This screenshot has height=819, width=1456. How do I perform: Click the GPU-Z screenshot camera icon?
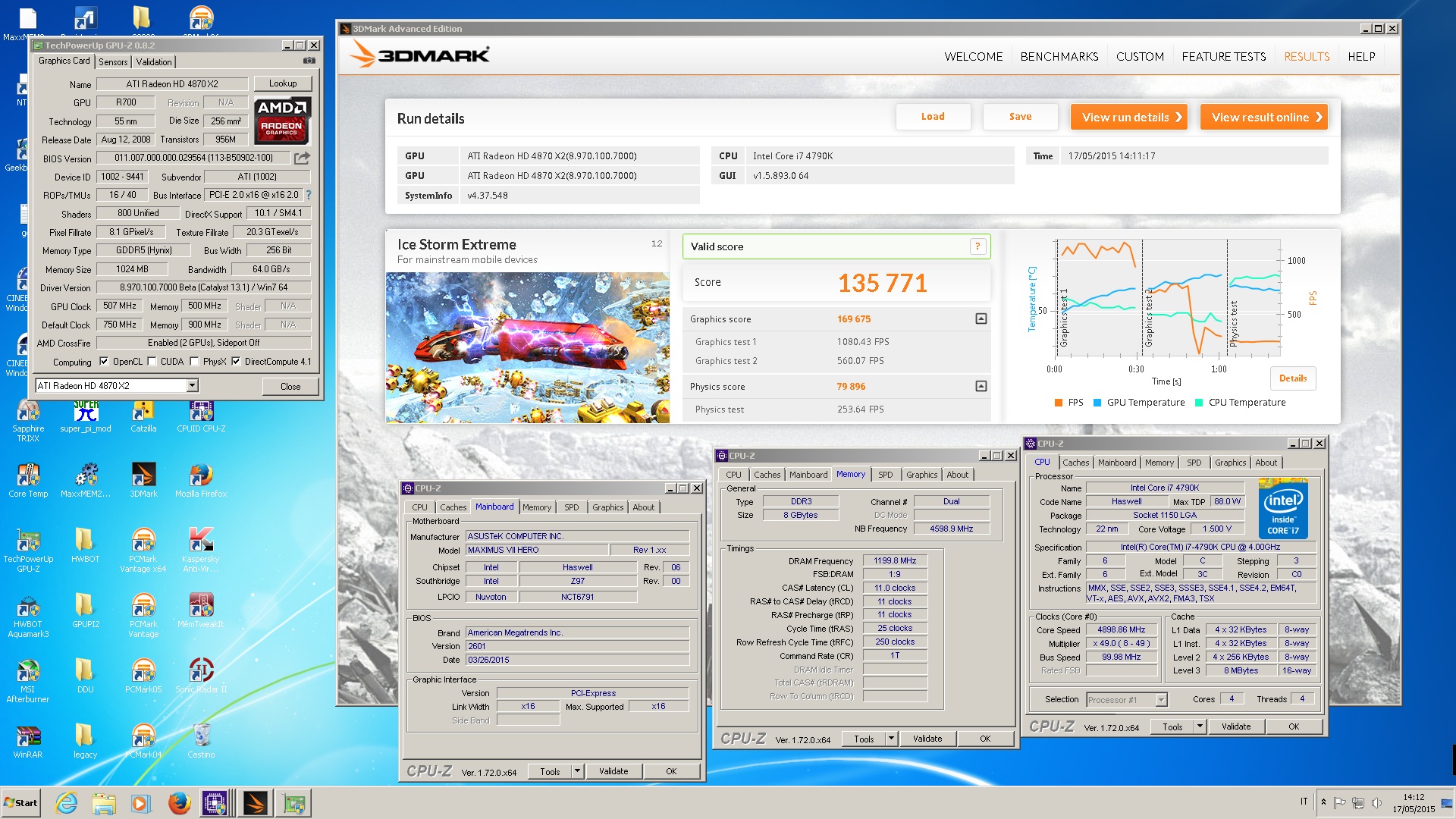tap(309, 61)
